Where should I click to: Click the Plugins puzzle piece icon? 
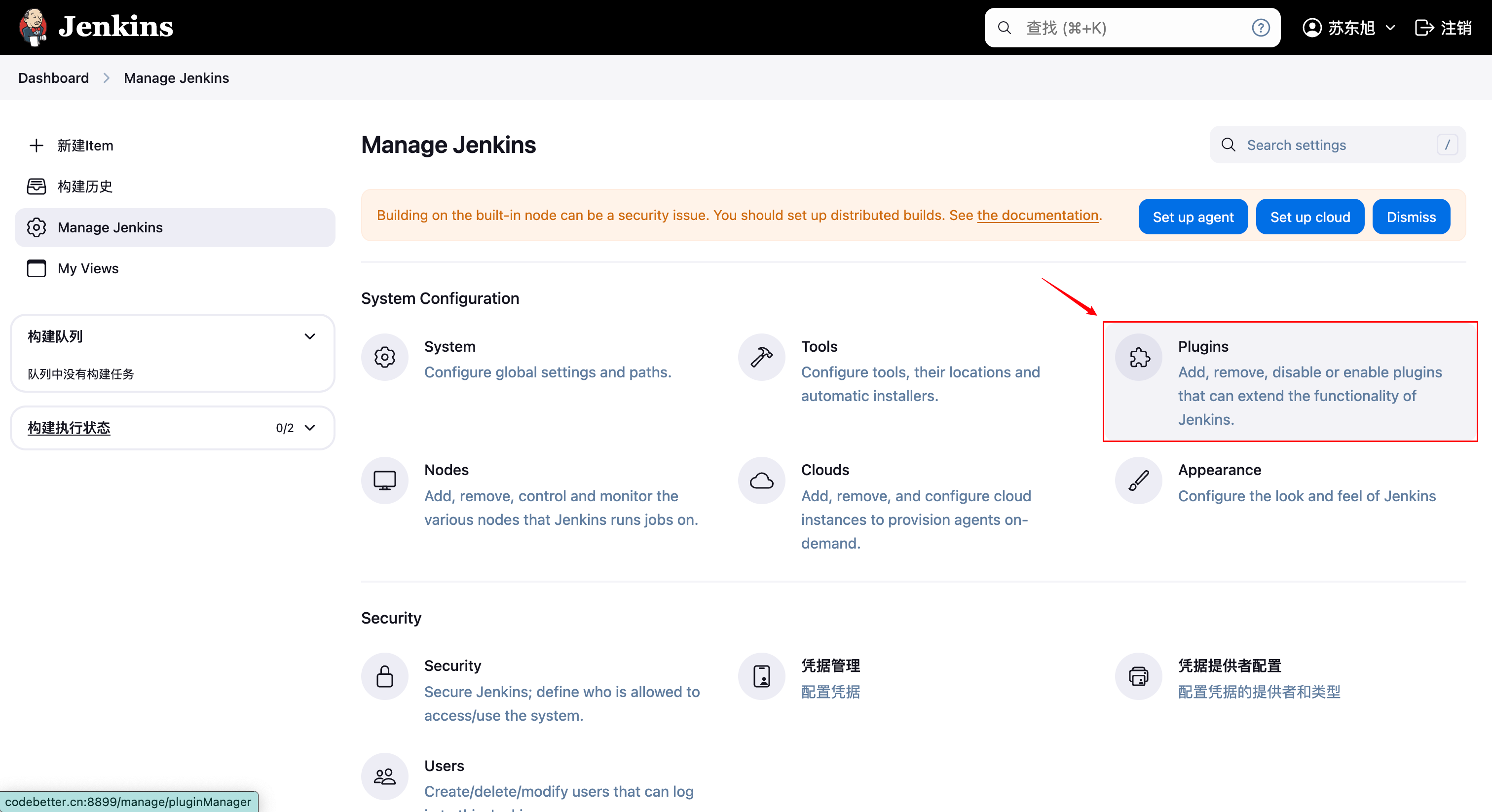click(x=1139, y=357)
